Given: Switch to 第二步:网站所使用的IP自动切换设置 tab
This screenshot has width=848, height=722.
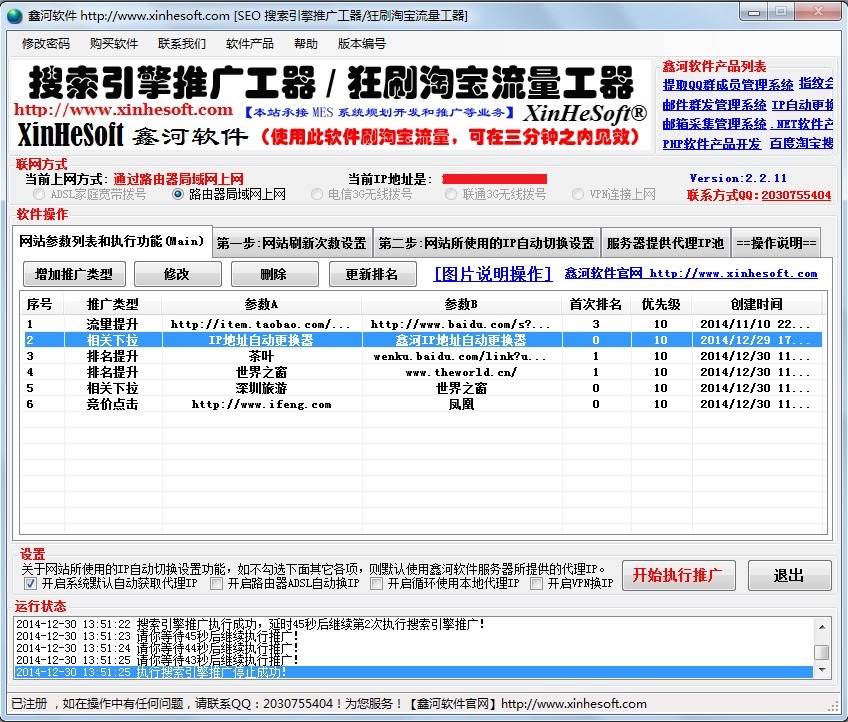Looking at the screenshot, I should [486, 243].
